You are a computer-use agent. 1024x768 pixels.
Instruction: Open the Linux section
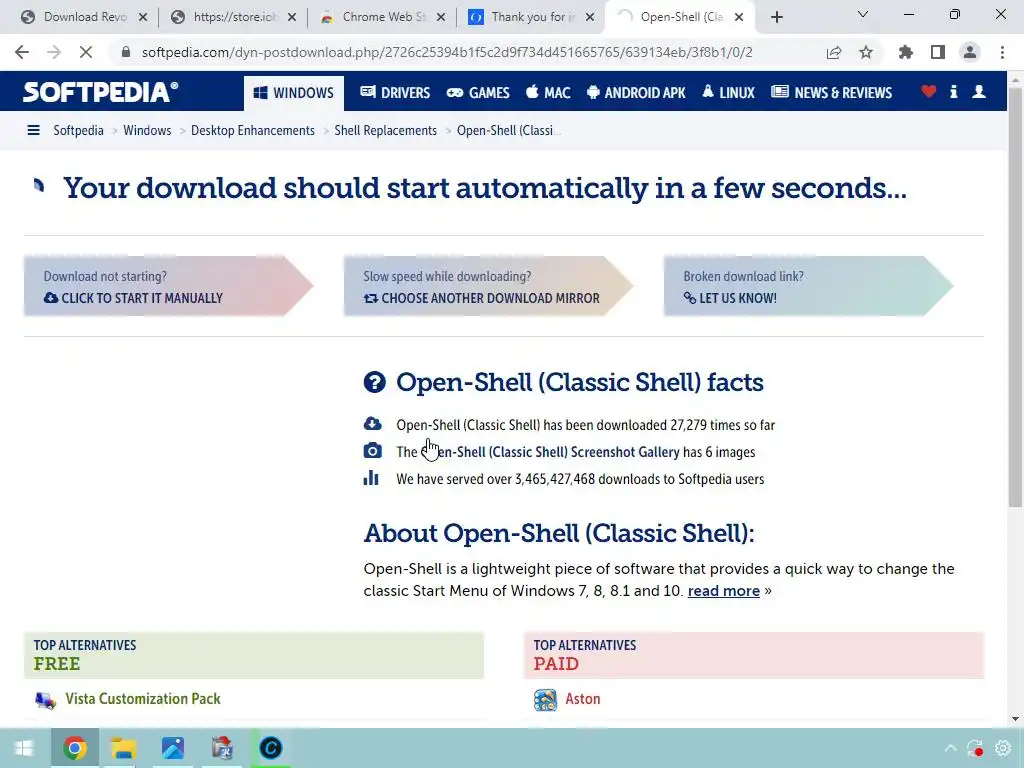[x=728, y=93]
